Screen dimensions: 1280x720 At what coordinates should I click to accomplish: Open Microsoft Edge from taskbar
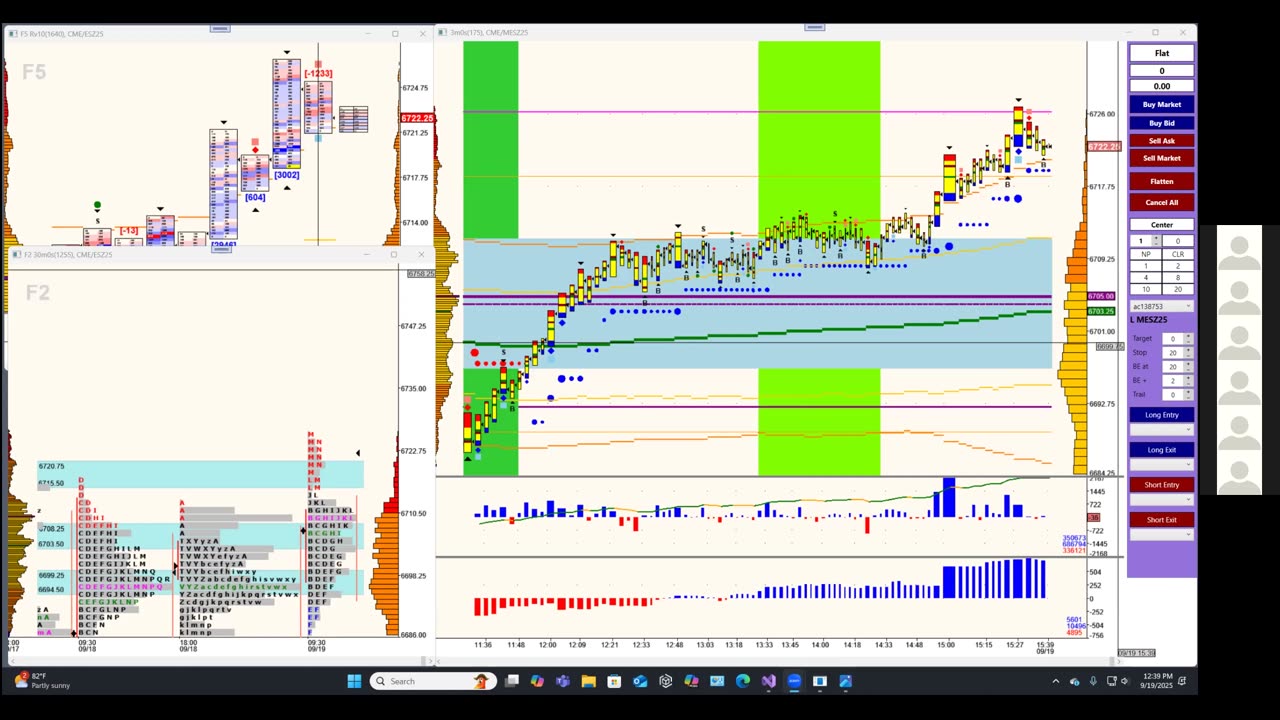pyautogui.click(x=743, y=681)
